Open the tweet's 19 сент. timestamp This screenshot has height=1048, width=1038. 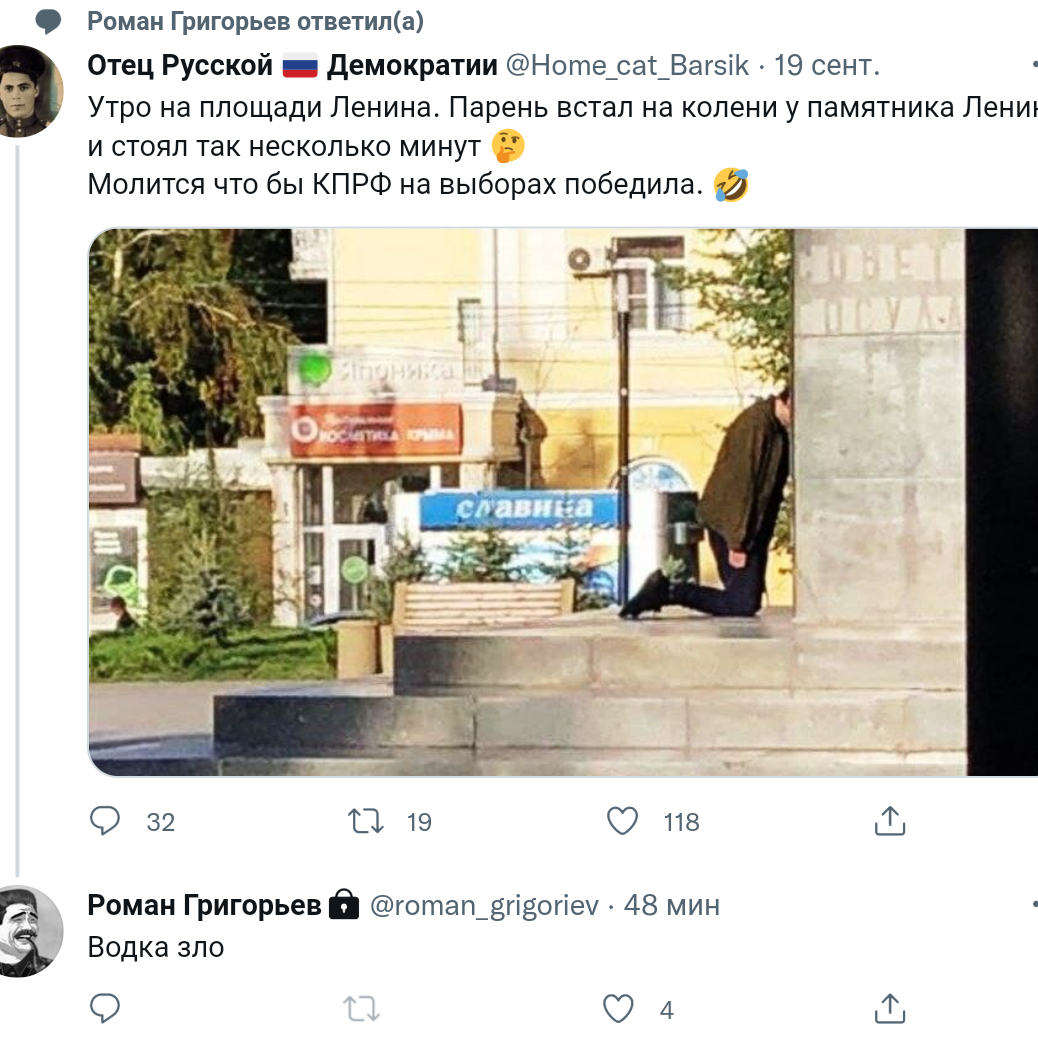click(x=827, y=66)
